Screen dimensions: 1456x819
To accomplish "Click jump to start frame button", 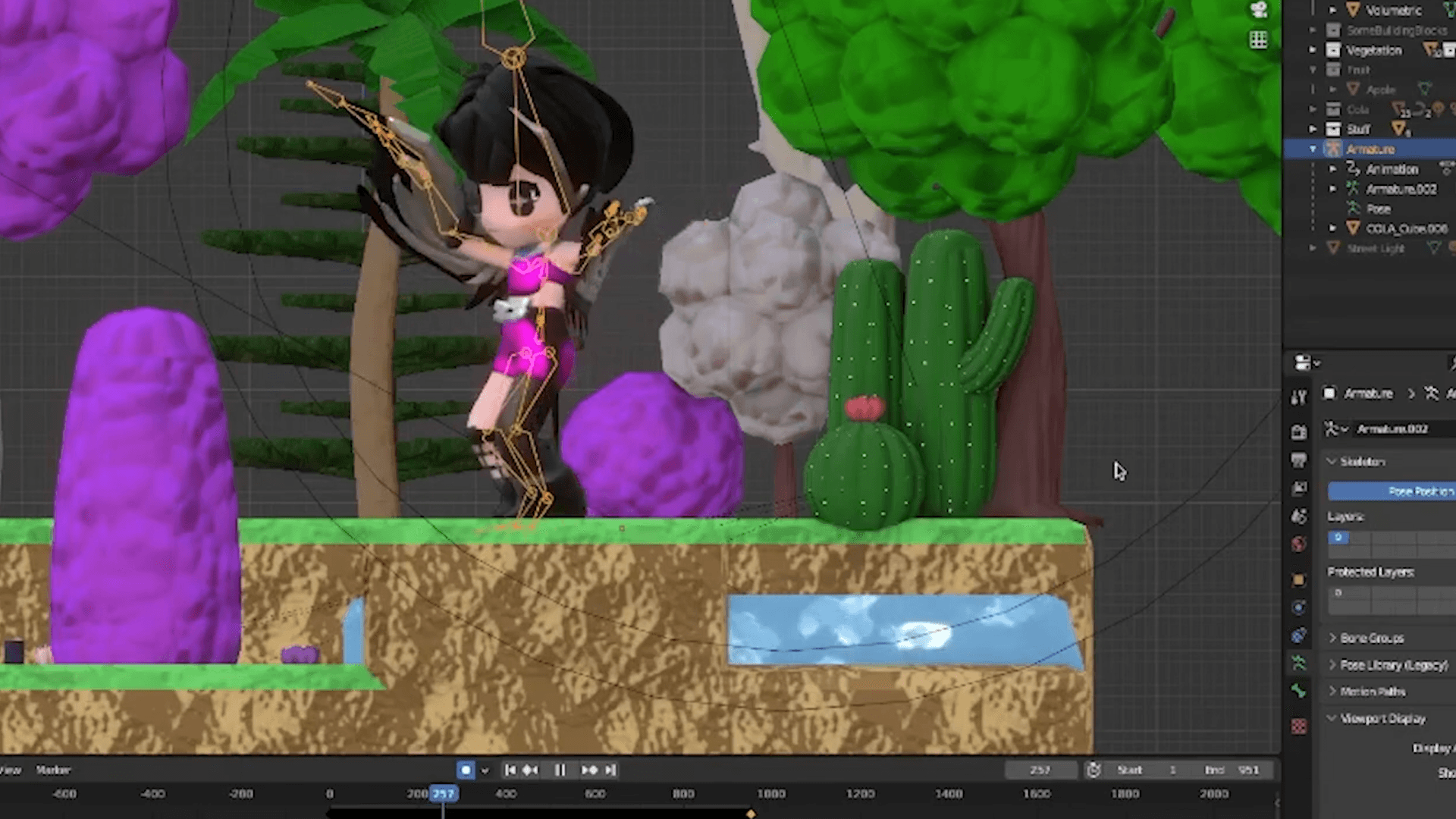I will coord(510,770).
